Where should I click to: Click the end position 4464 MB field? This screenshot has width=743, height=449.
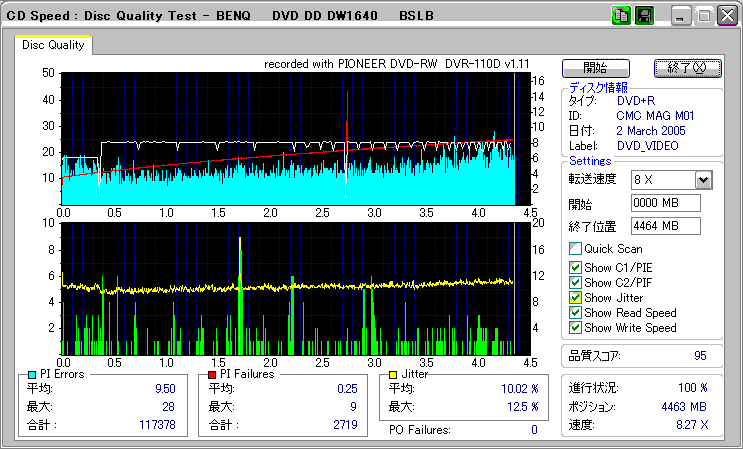[x=666, y=225]
